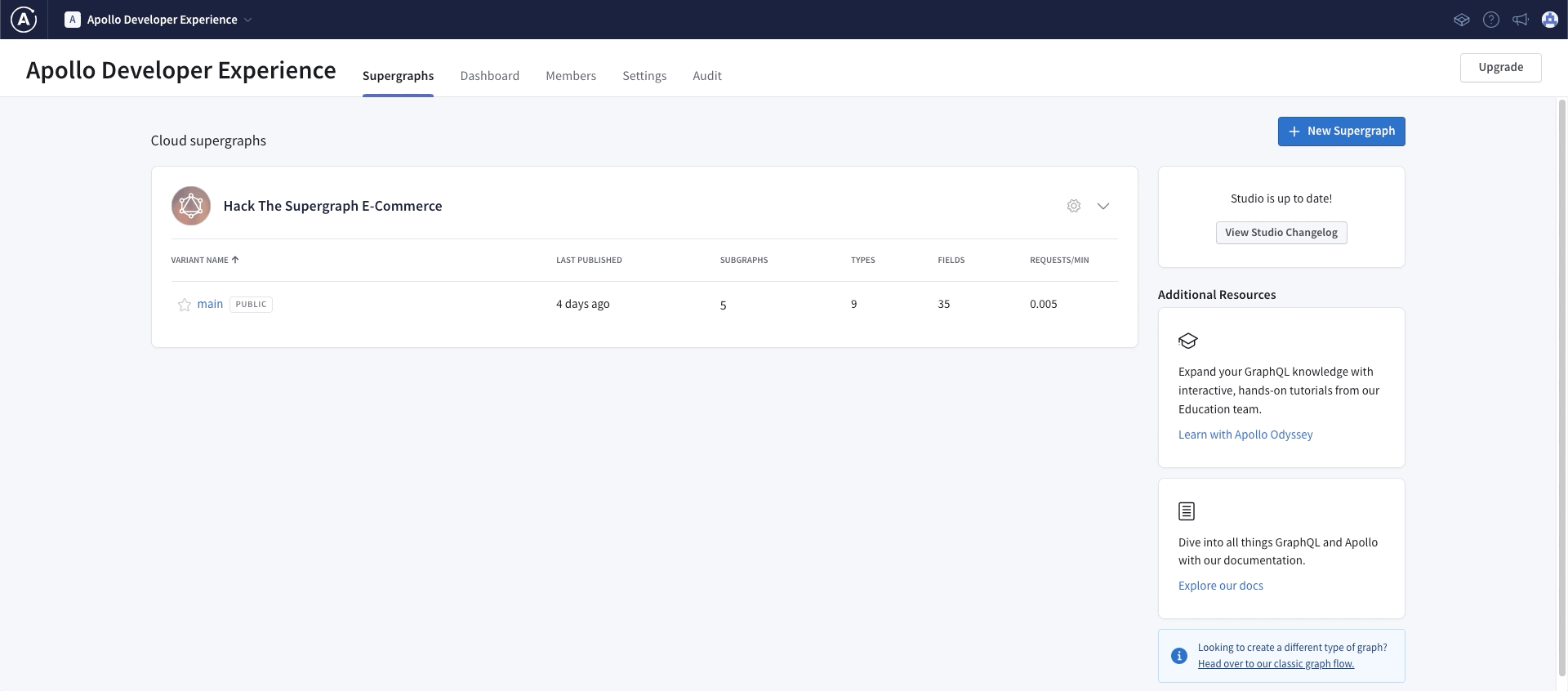Screen dimensions: 1568x691
Task: Click the Fields value 35
Action: pos(943,304)
